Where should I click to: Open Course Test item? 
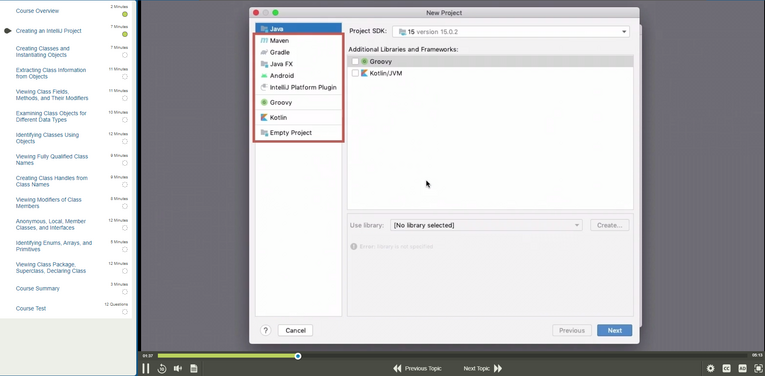pyautogui.click(x=30, y=308)
